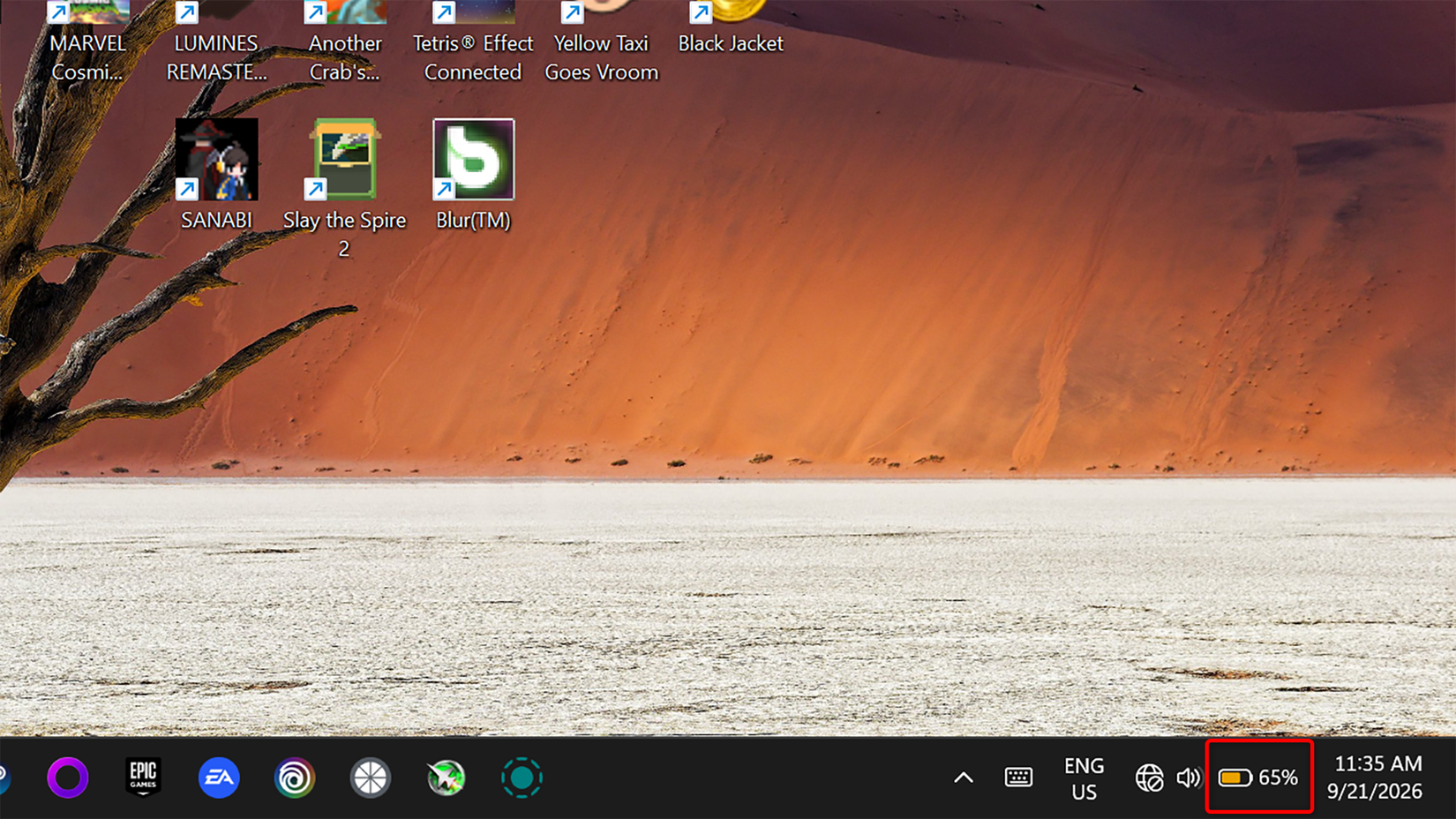
Task: Open the gray spoked-wheel taskbar app
Action: 371,778
